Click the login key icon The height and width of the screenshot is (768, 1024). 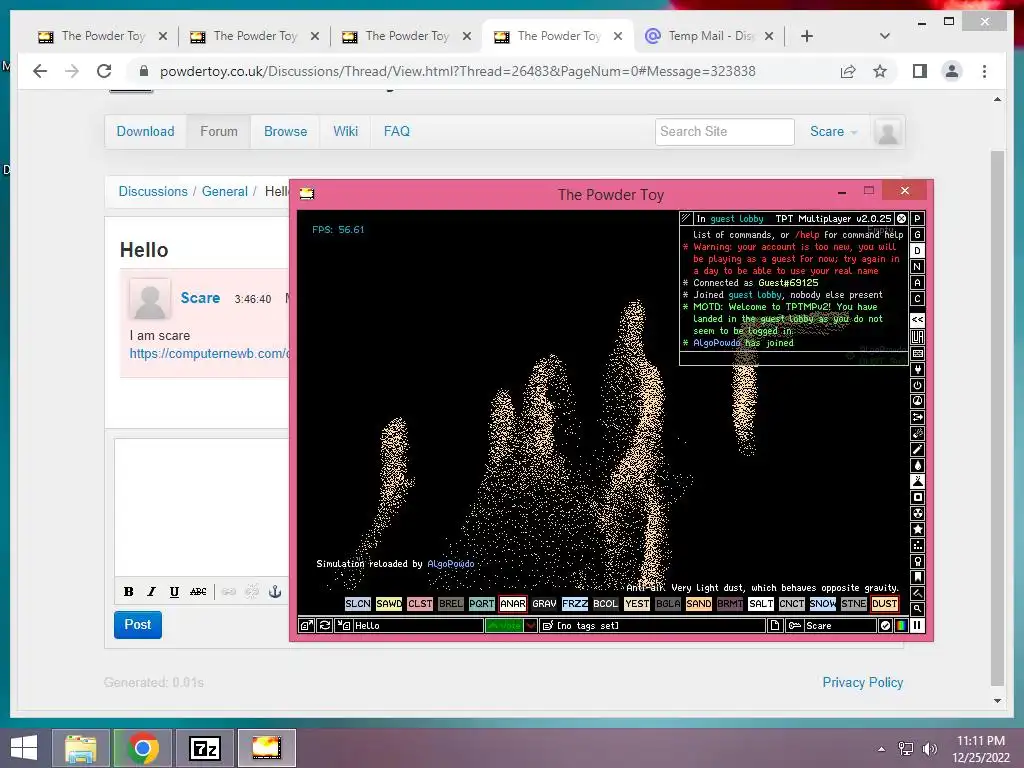pos(795,625)
